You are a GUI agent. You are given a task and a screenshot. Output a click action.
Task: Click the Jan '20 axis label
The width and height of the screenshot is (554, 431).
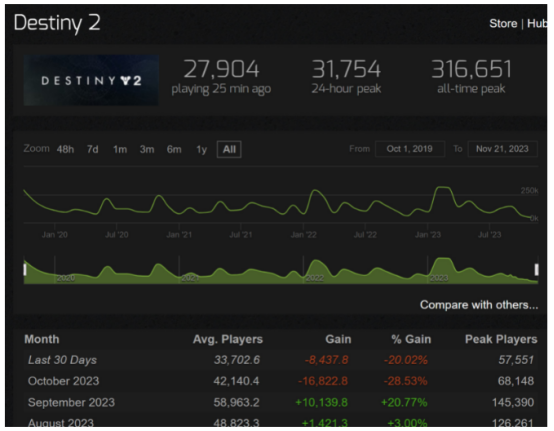pos(55,235)
